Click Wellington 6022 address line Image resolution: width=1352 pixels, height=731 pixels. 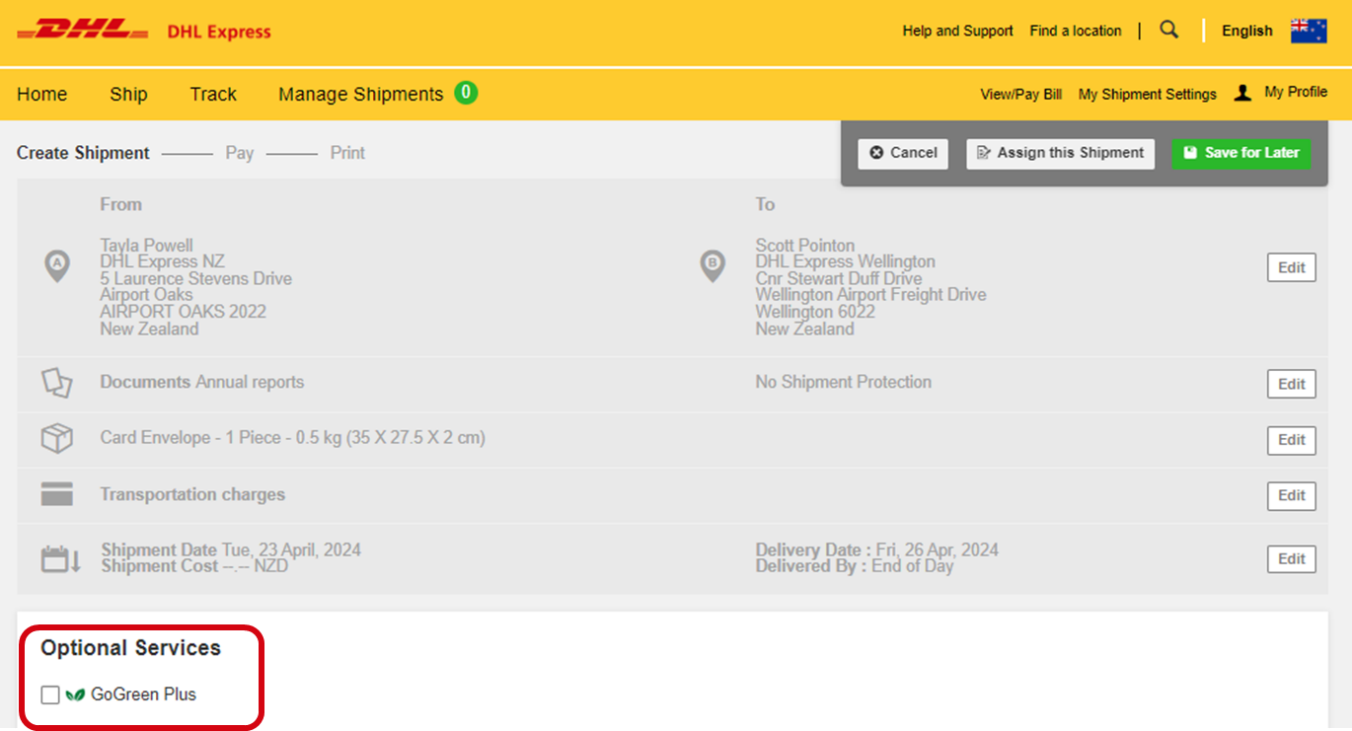coord(815,312)
